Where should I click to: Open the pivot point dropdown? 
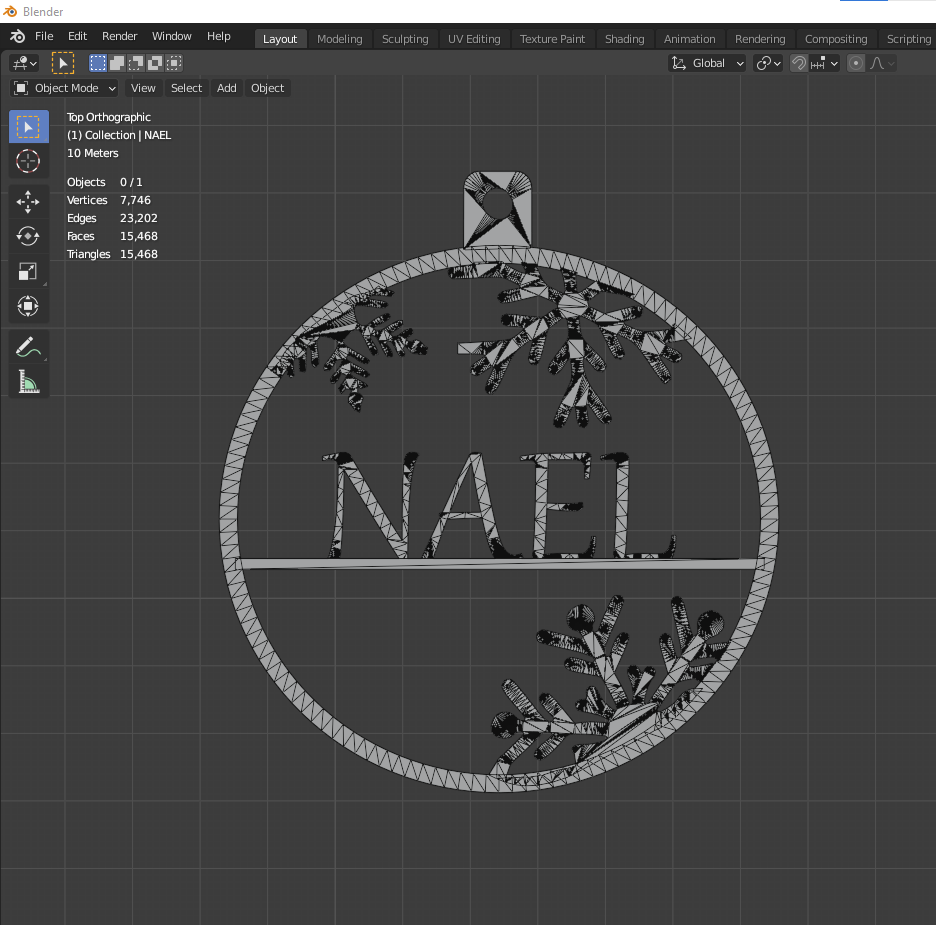(768, 63)
